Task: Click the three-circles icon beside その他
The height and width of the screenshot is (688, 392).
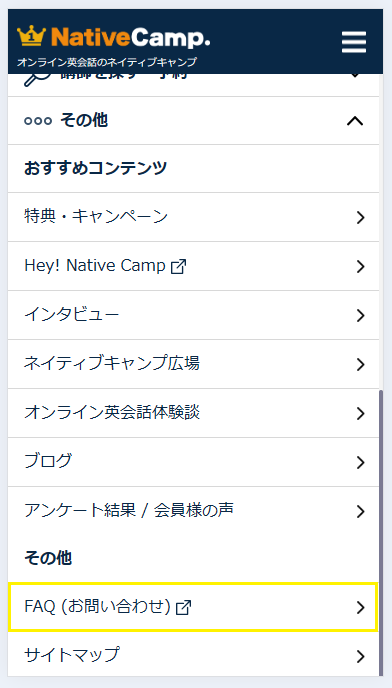Action: coord(38,121)
